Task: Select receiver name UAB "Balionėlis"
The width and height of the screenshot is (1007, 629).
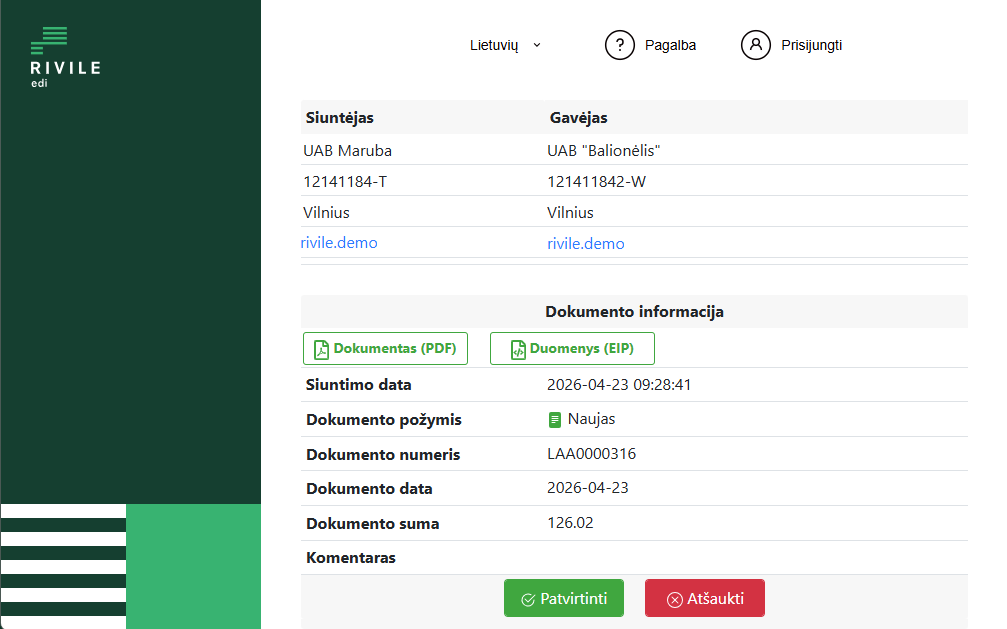Action: coord(604,150)
